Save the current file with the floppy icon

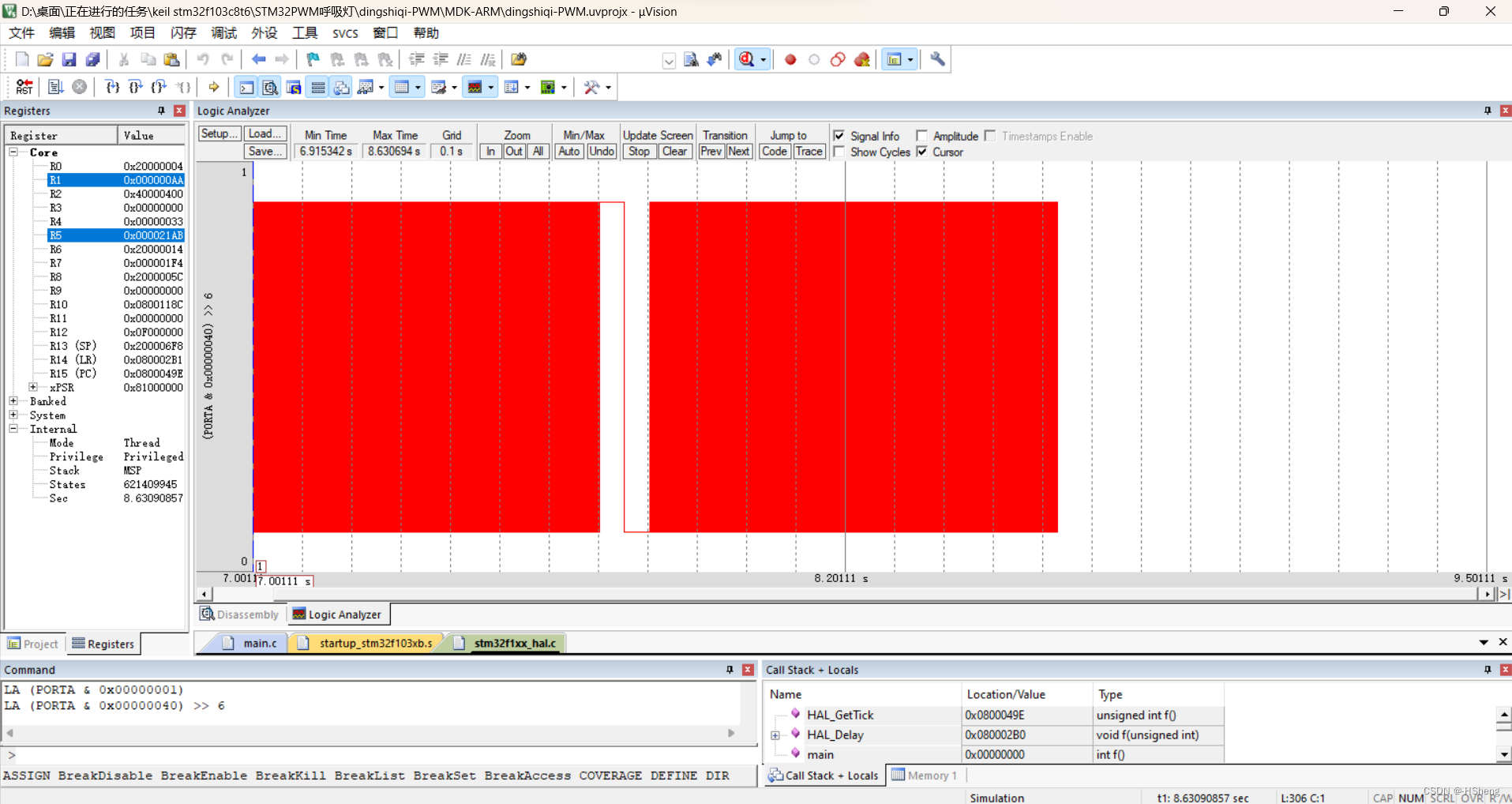tap(69, 59)
